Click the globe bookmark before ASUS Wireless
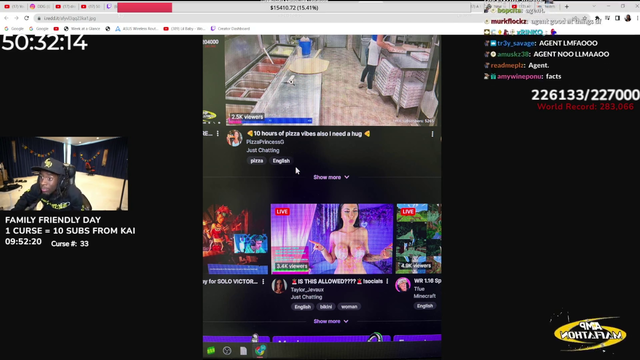This screenshot has height=360, width=640. click(108, 29)
